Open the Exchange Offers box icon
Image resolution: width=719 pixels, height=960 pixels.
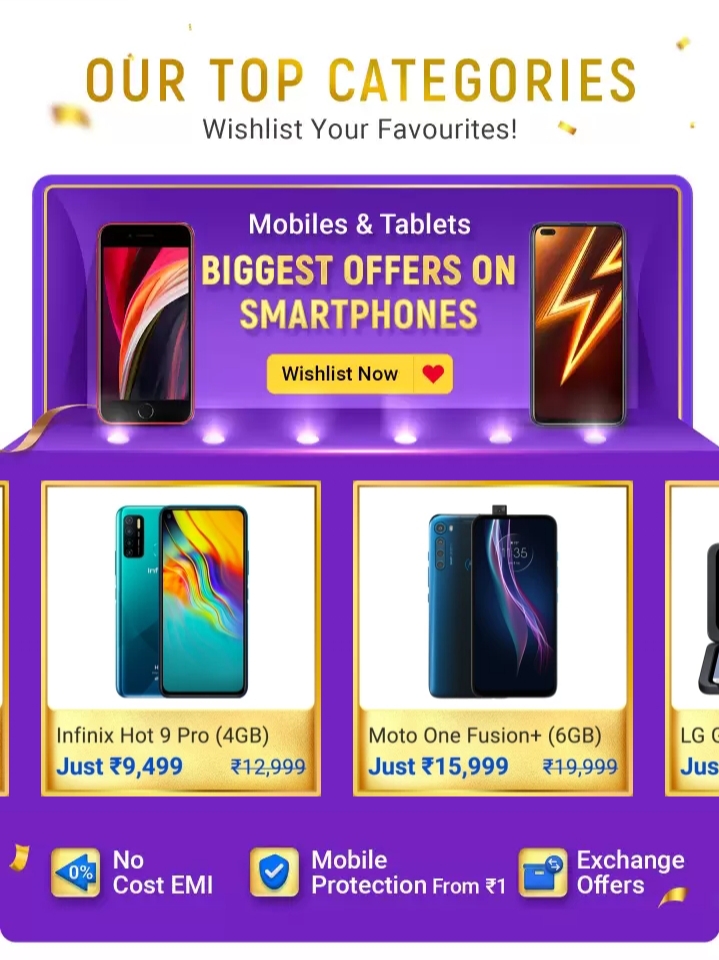543,872
